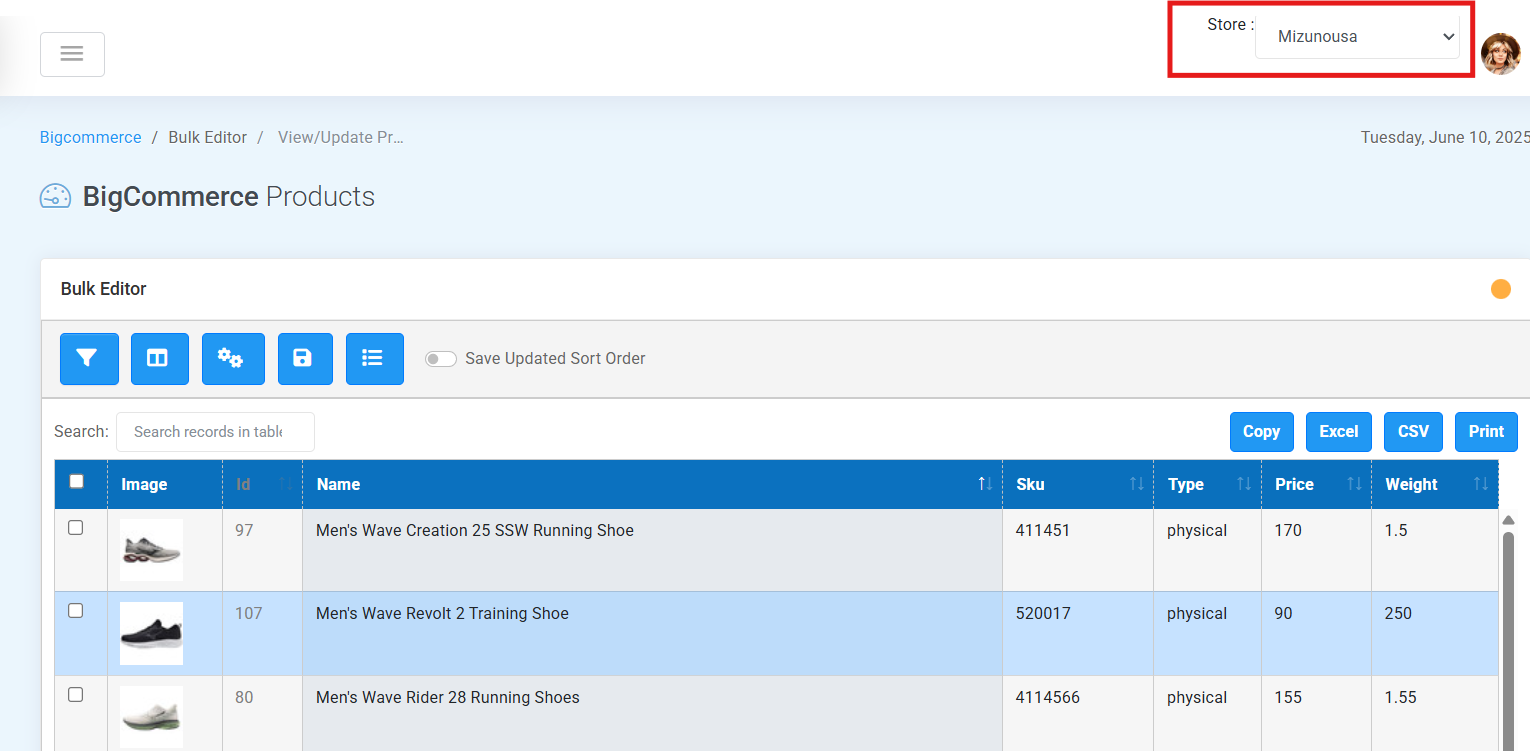Sort the table by Name column arrows
This screenshot has width=1530, height=751.
pyautogui.click(x=985, y=484)
